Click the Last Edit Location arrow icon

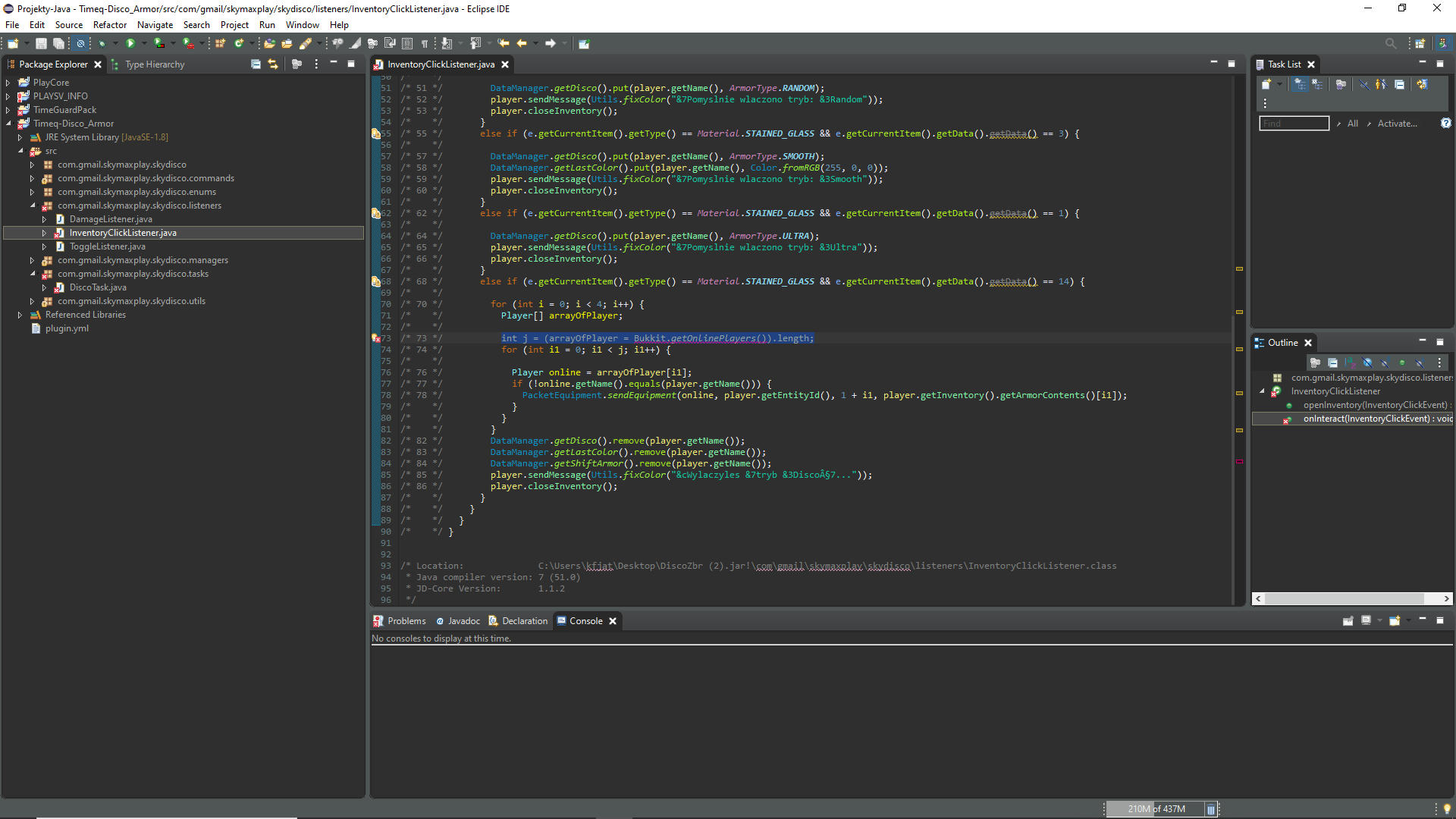[x=504, y=44]
